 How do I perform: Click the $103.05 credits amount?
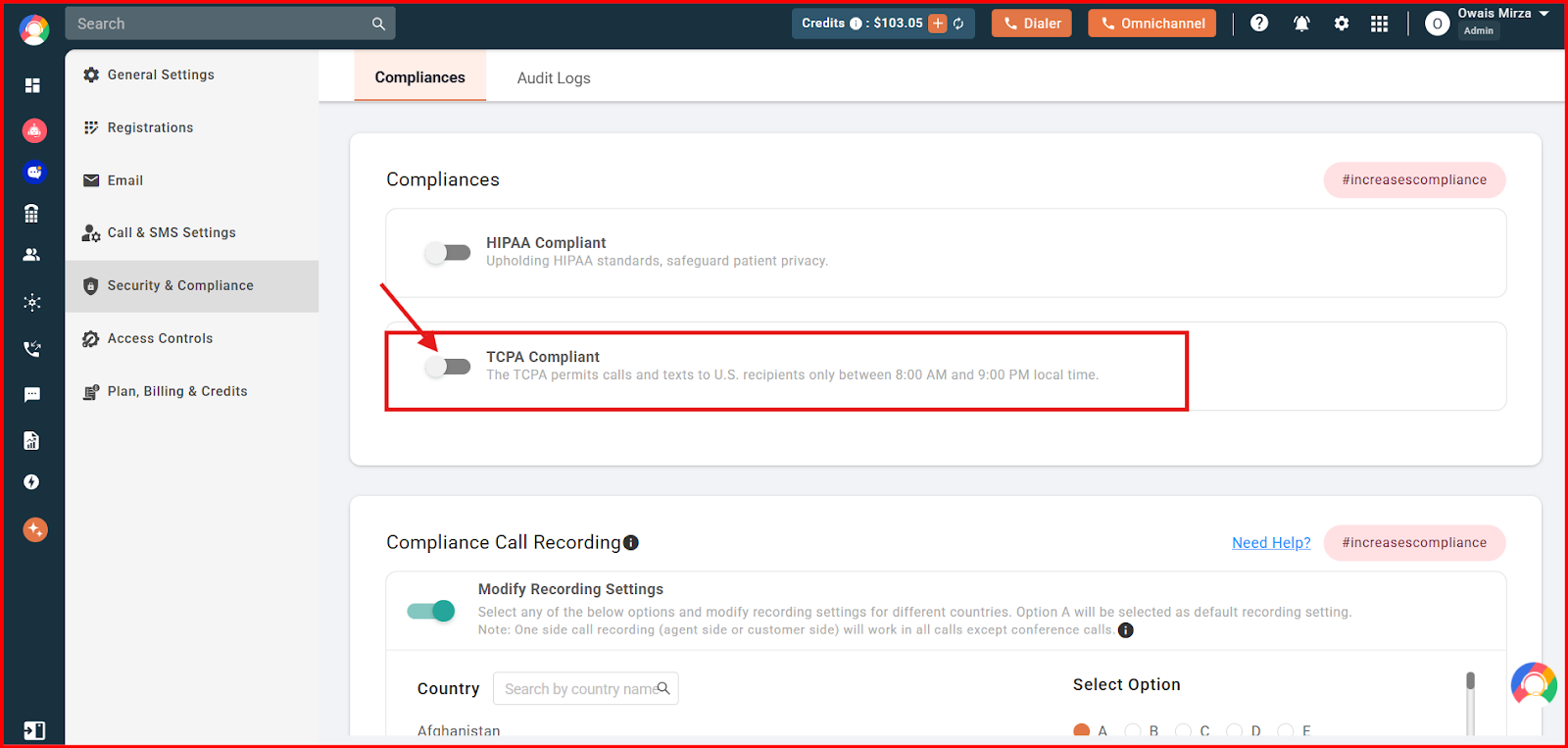pos(898,24)
